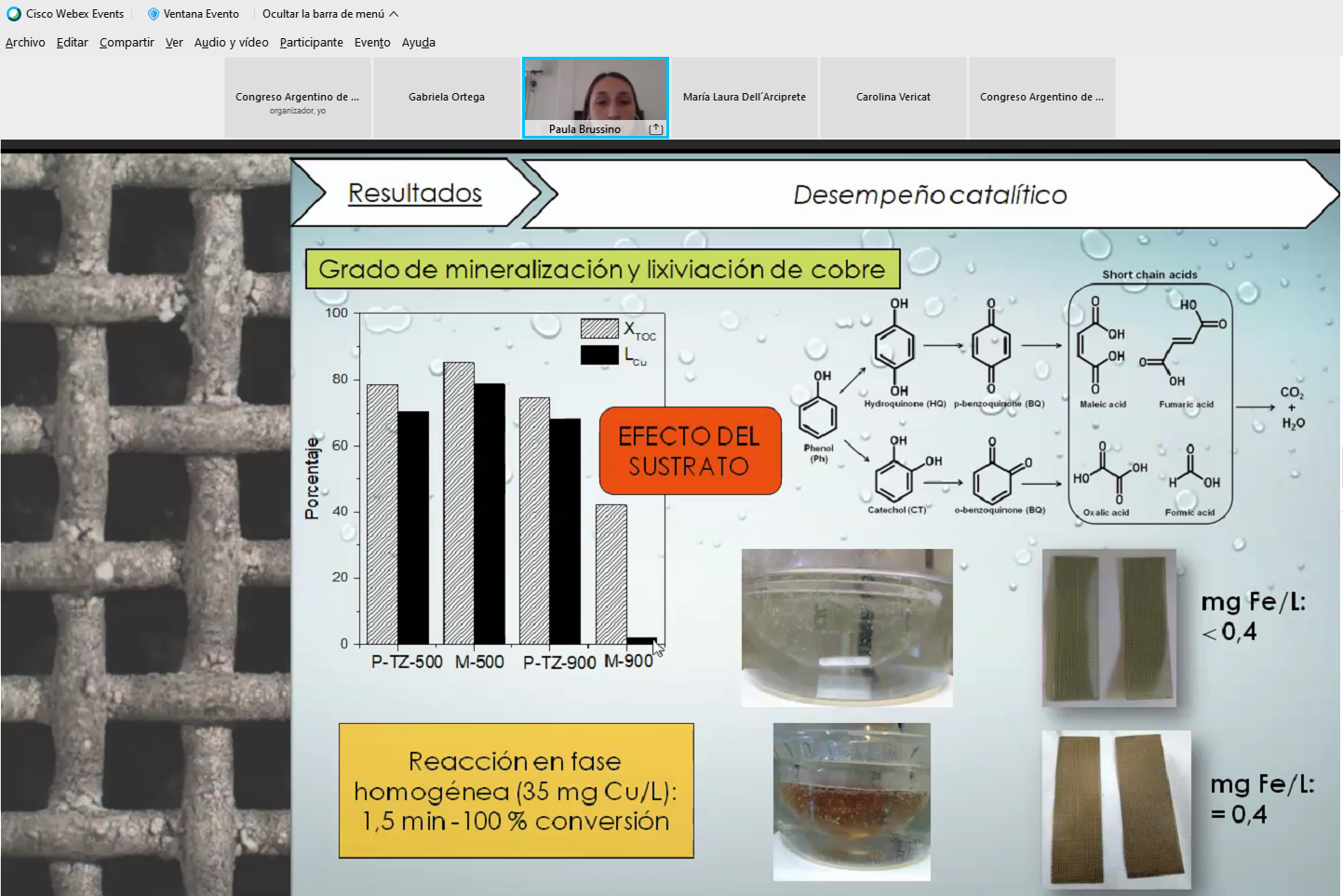Open the Editar menu
This screenshot has height=896, width=1343.
click(x=72, y=43)
